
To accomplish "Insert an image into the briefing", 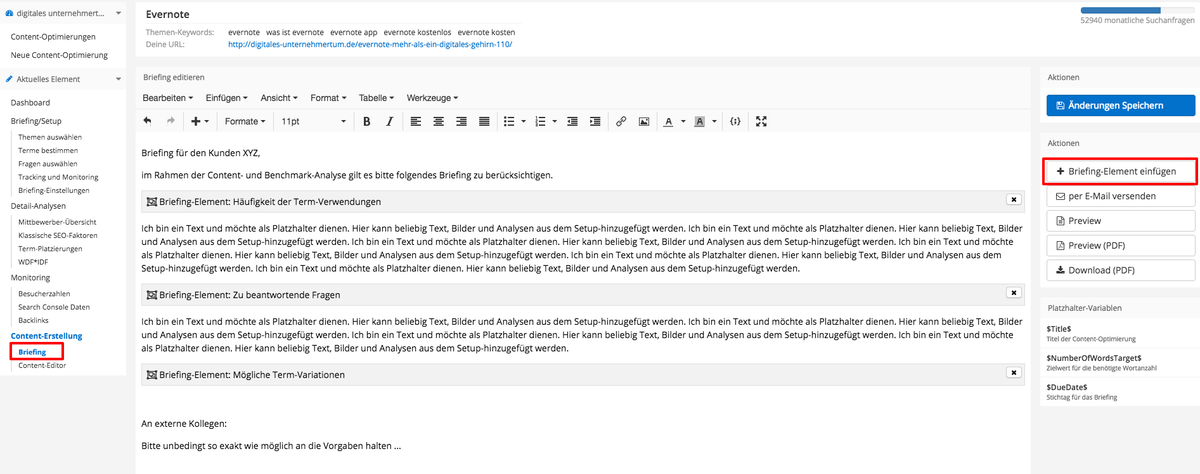I will (644, 121).
